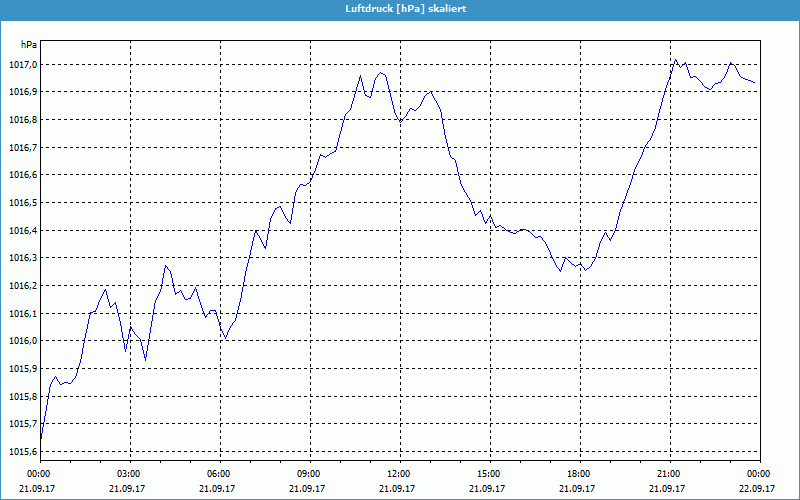Screen dimensions: 800x500
Task: Click the 22.09.17 date label
Action: coord(758,489)
